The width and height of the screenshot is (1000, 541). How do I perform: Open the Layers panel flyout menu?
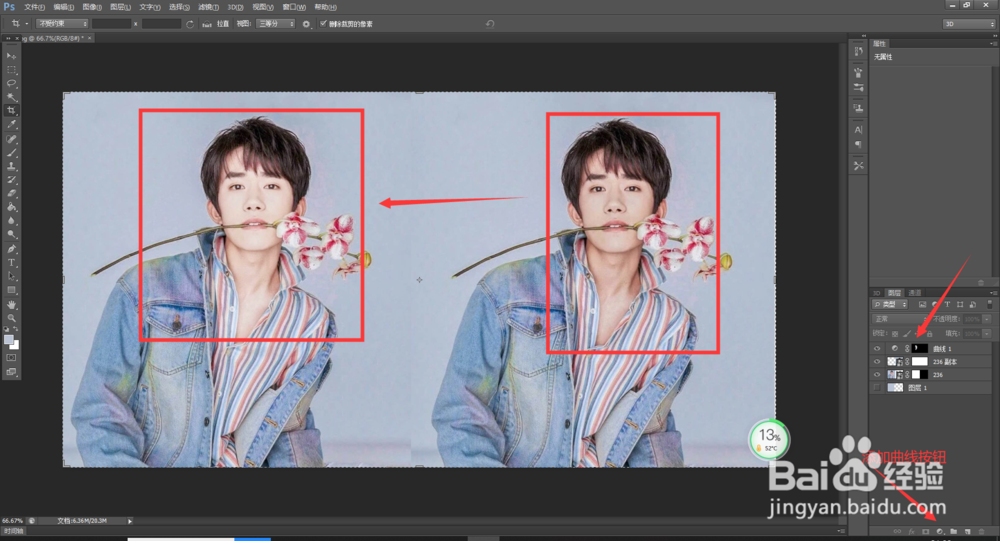click(993, 293)
